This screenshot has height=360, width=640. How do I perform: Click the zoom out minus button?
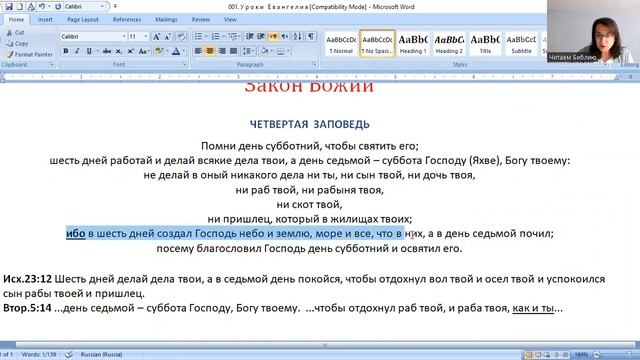(597, 355)
